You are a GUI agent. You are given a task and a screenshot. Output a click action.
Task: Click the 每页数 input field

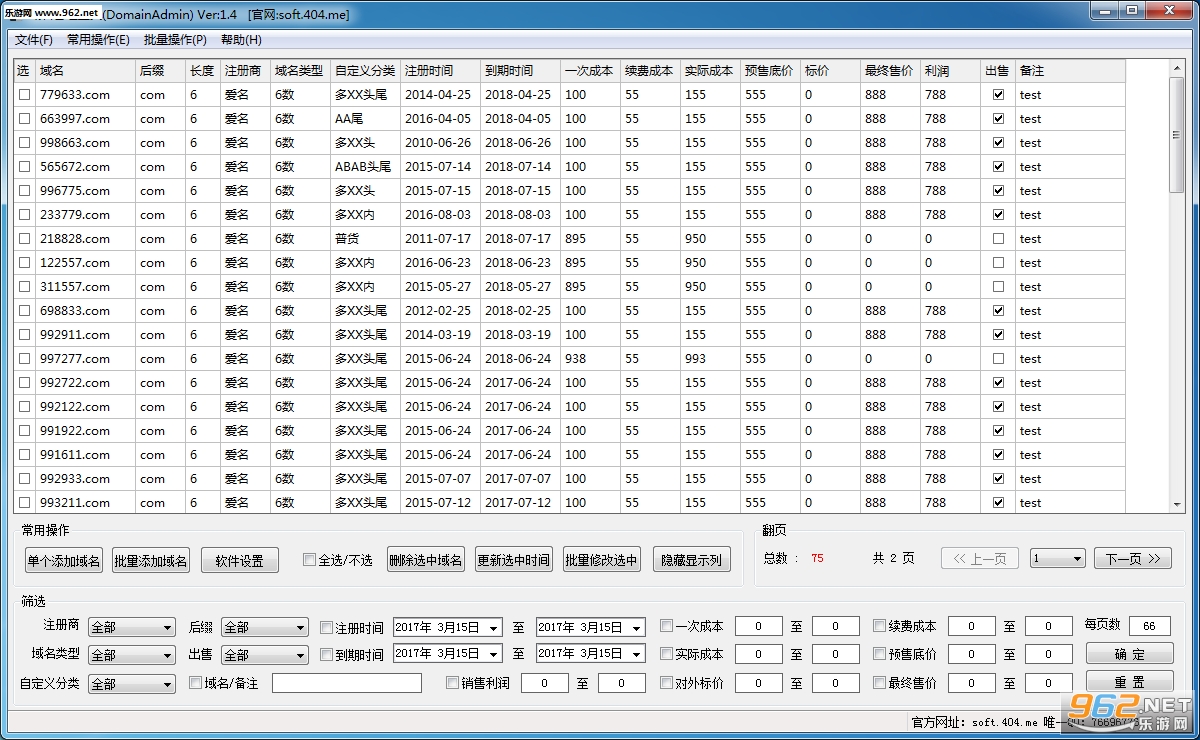point(1150,626)
